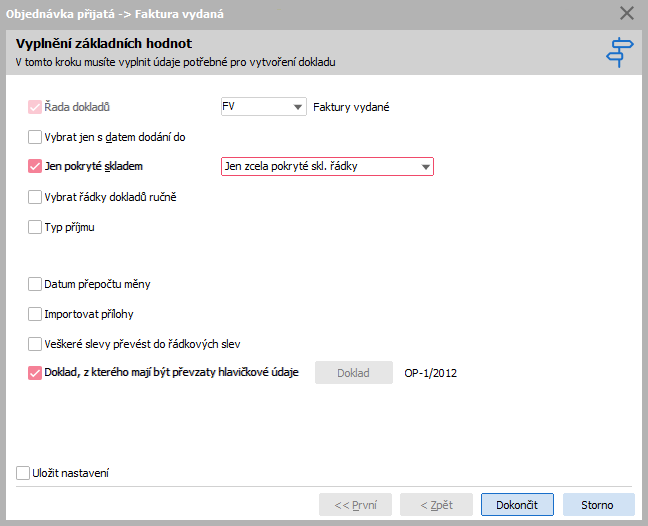
Task: Tick the Datum přepočtu měny checkbox
Action: pos(36,284)
